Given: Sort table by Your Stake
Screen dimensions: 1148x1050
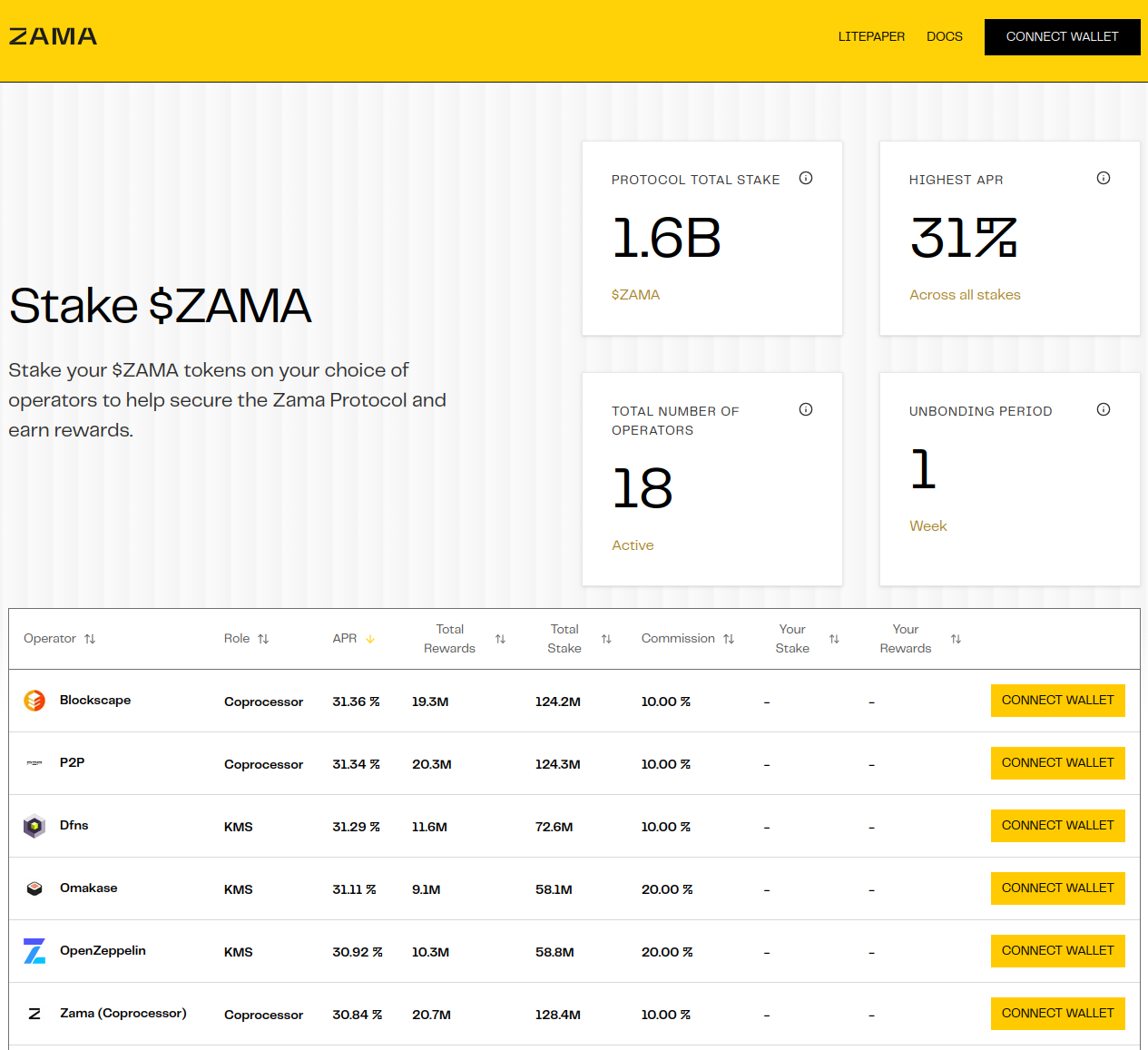Looking at the screenshot, I should (834, 639).
